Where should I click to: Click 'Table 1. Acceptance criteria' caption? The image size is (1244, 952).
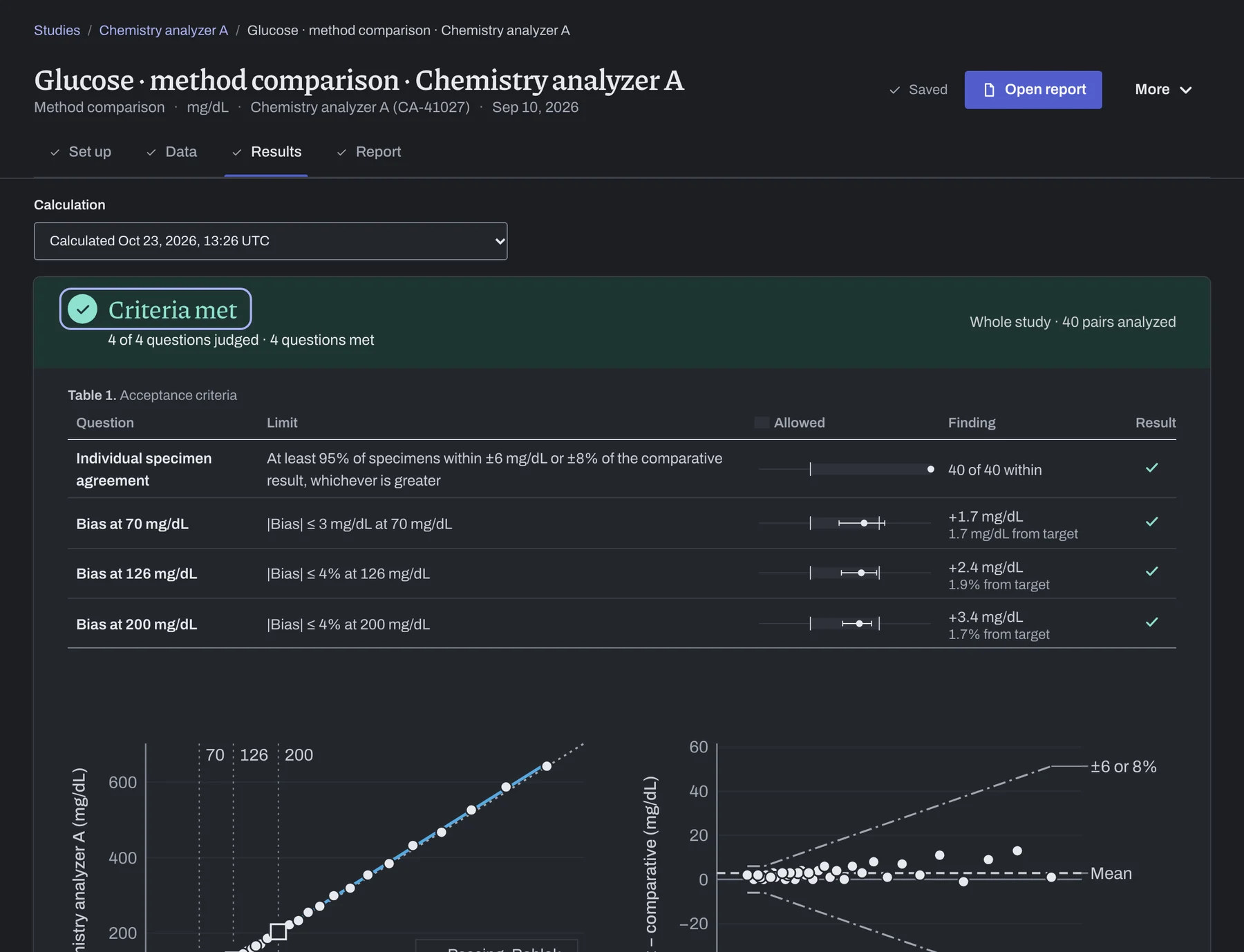tap(152, 395)
